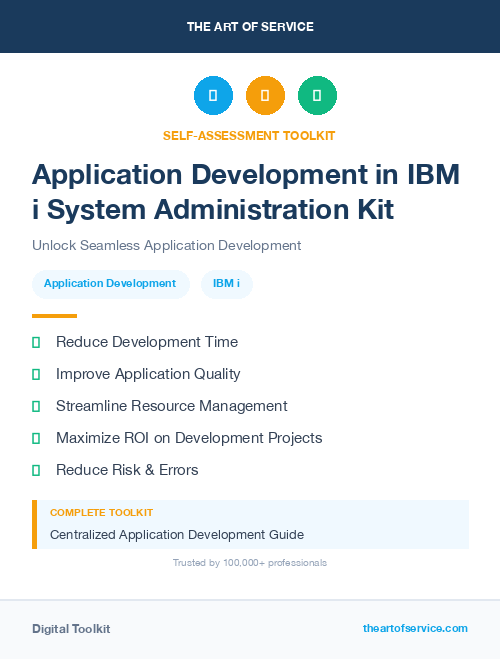Click the bullet icon beside Improve Application Quality

(36, 374)
